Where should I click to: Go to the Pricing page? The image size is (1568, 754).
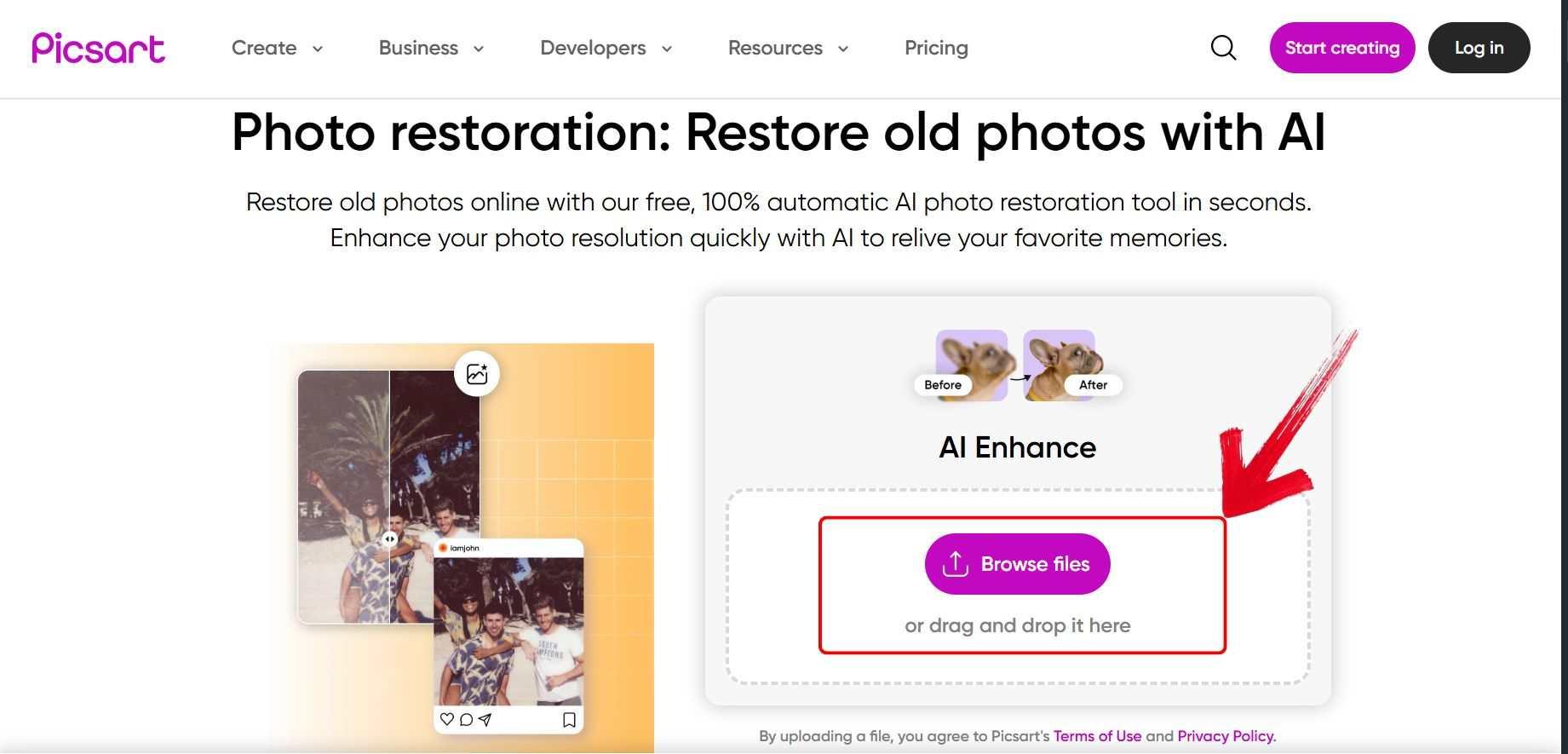(936, 49)
